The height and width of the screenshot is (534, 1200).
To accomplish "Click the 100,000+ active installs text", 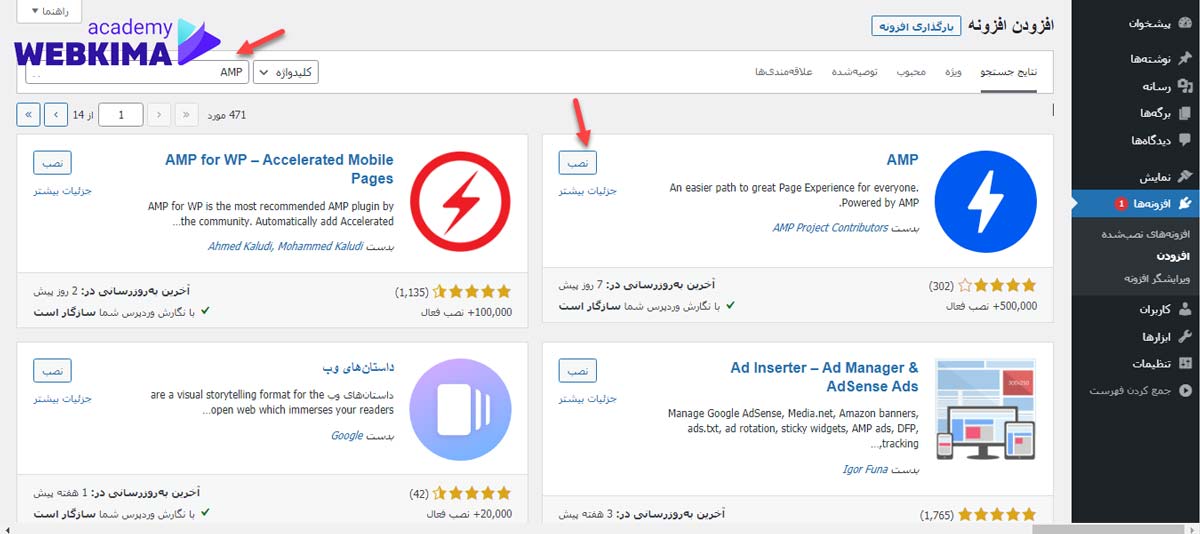I will pyautogui.click(x=466, y=312).
